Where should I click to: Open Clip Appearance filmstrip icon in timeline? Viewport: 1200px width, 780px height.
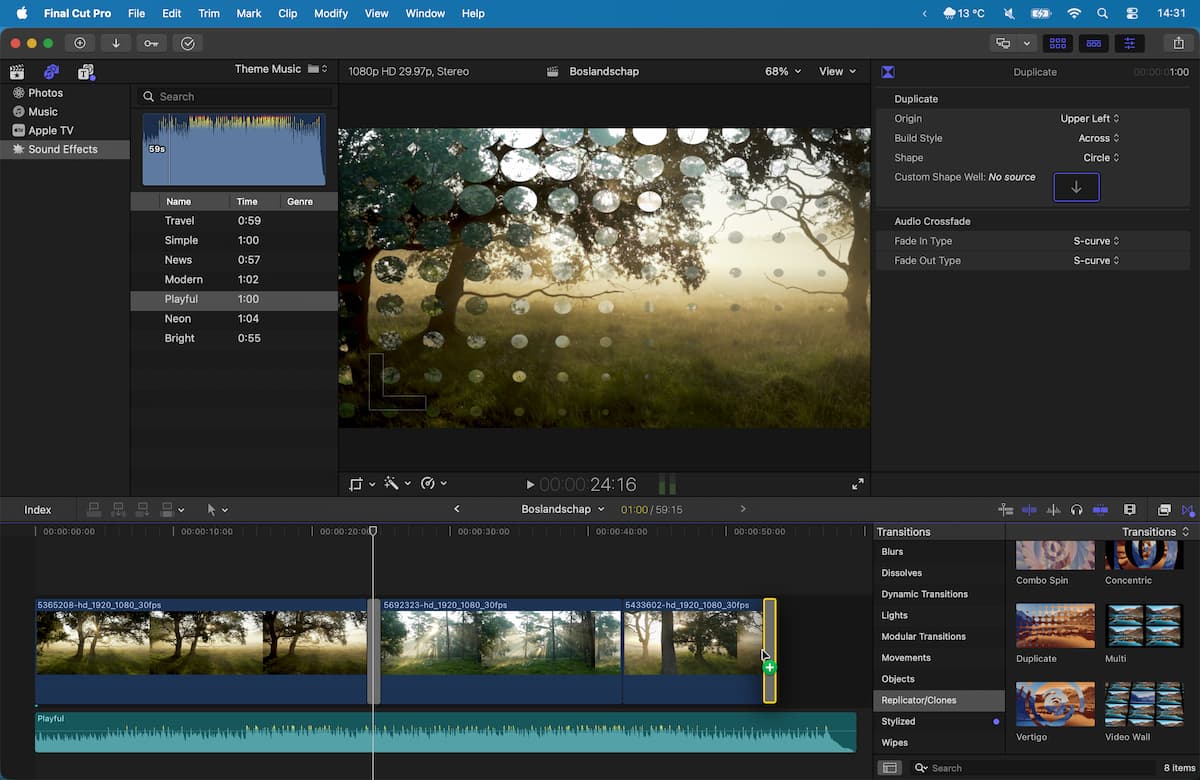pos(1130,510)
